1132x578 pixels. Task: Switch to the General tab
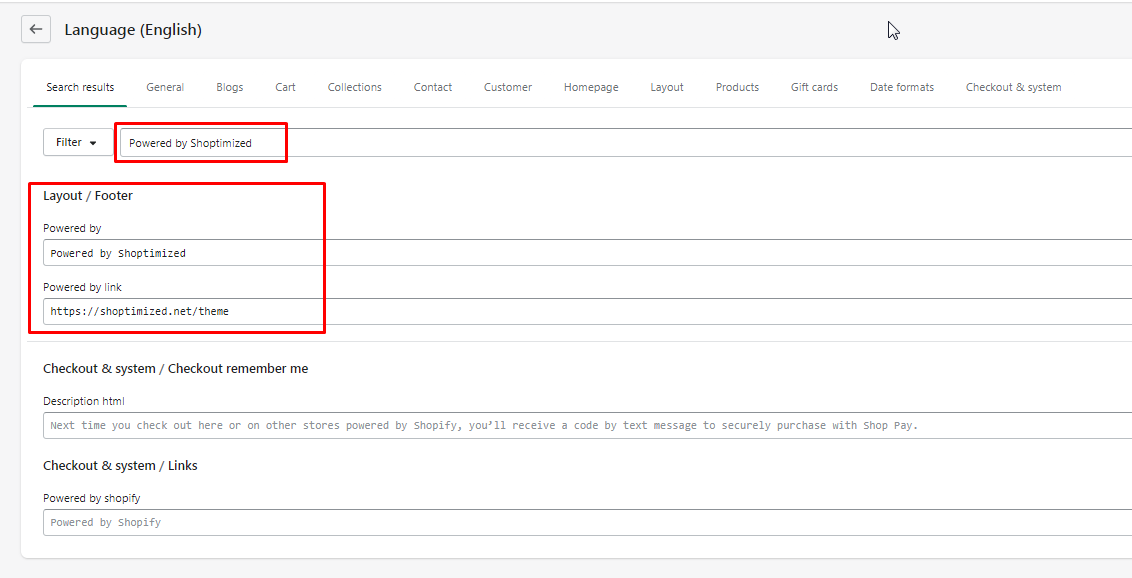coord(165,87)
